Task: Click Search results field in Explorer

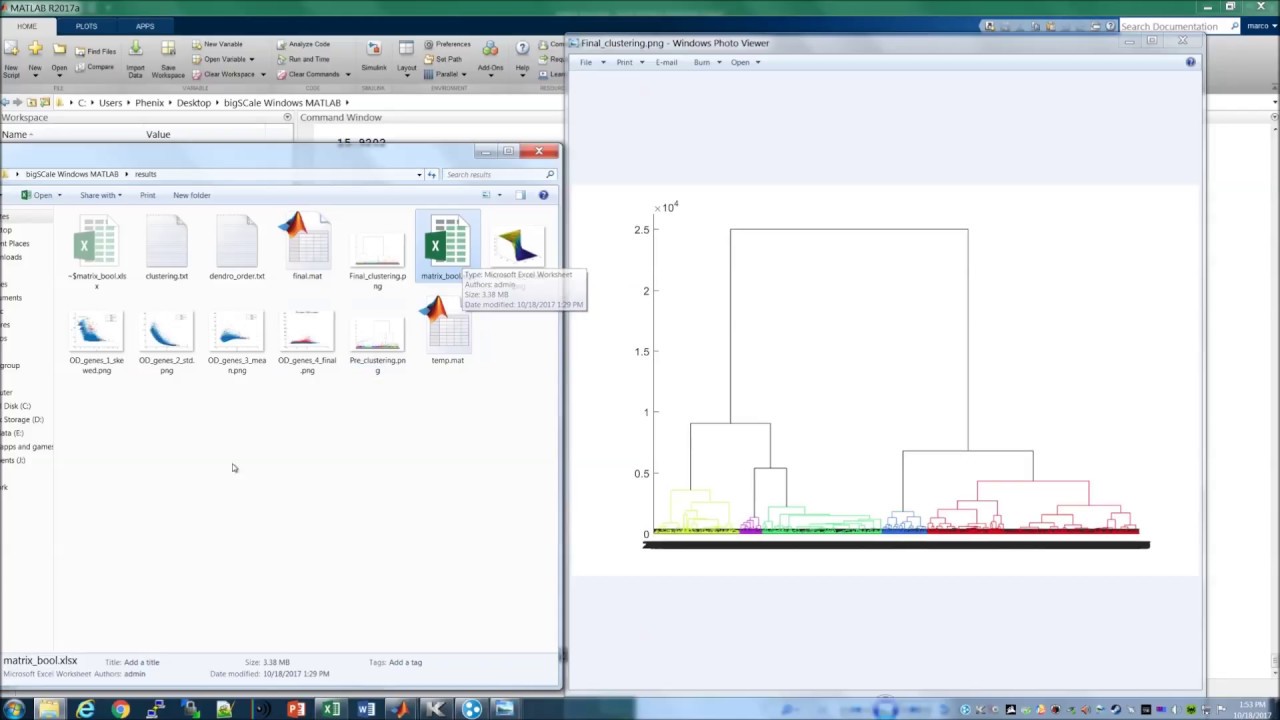Action: (x=500, y=174)
